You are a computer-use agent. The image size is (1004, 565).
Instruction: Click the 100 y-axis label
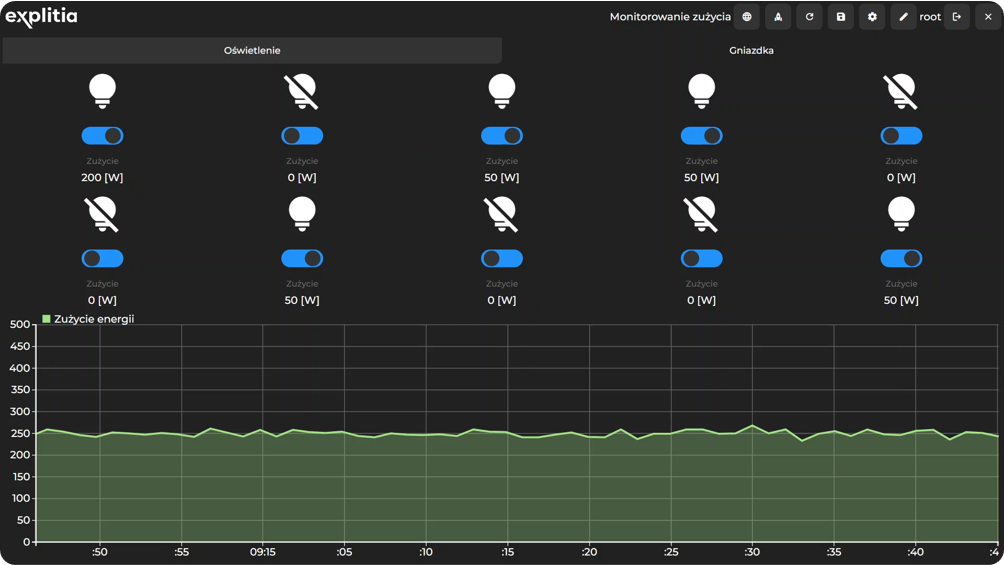coord(20,498)
